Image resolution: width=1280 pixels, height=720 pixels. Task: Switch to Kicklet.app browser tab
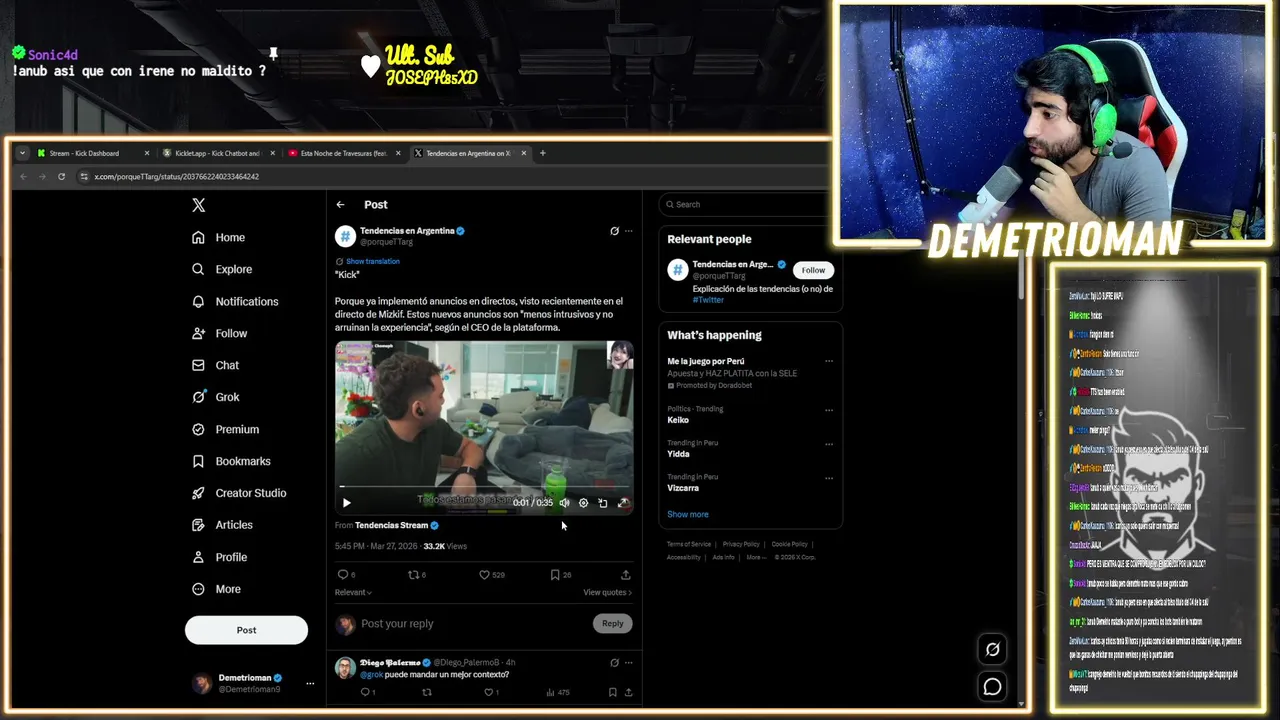pos(218,153)
